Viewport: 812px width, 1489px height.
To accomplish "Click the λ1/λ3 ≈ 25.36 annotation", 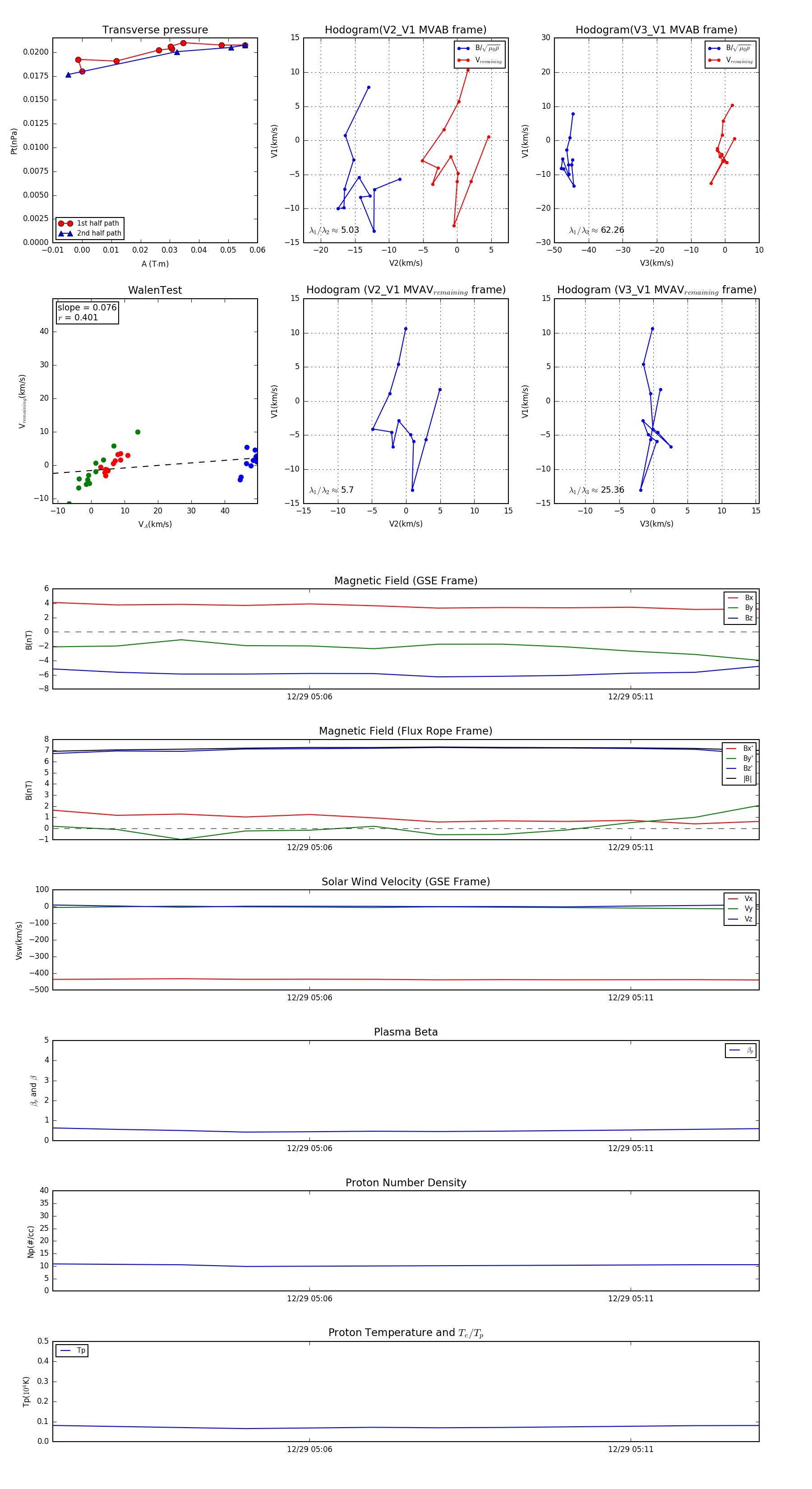I will (596, 490).
